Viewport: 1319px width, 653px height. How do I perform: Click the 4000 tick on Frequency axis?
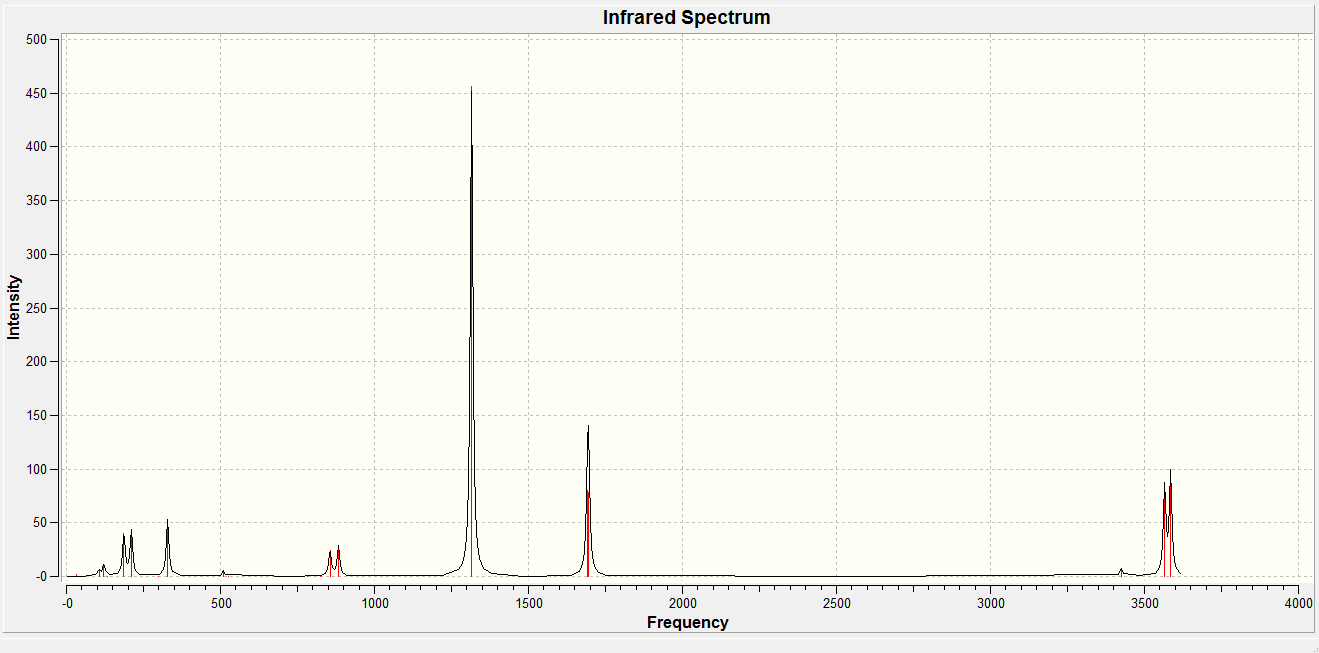click(1298, 603)
